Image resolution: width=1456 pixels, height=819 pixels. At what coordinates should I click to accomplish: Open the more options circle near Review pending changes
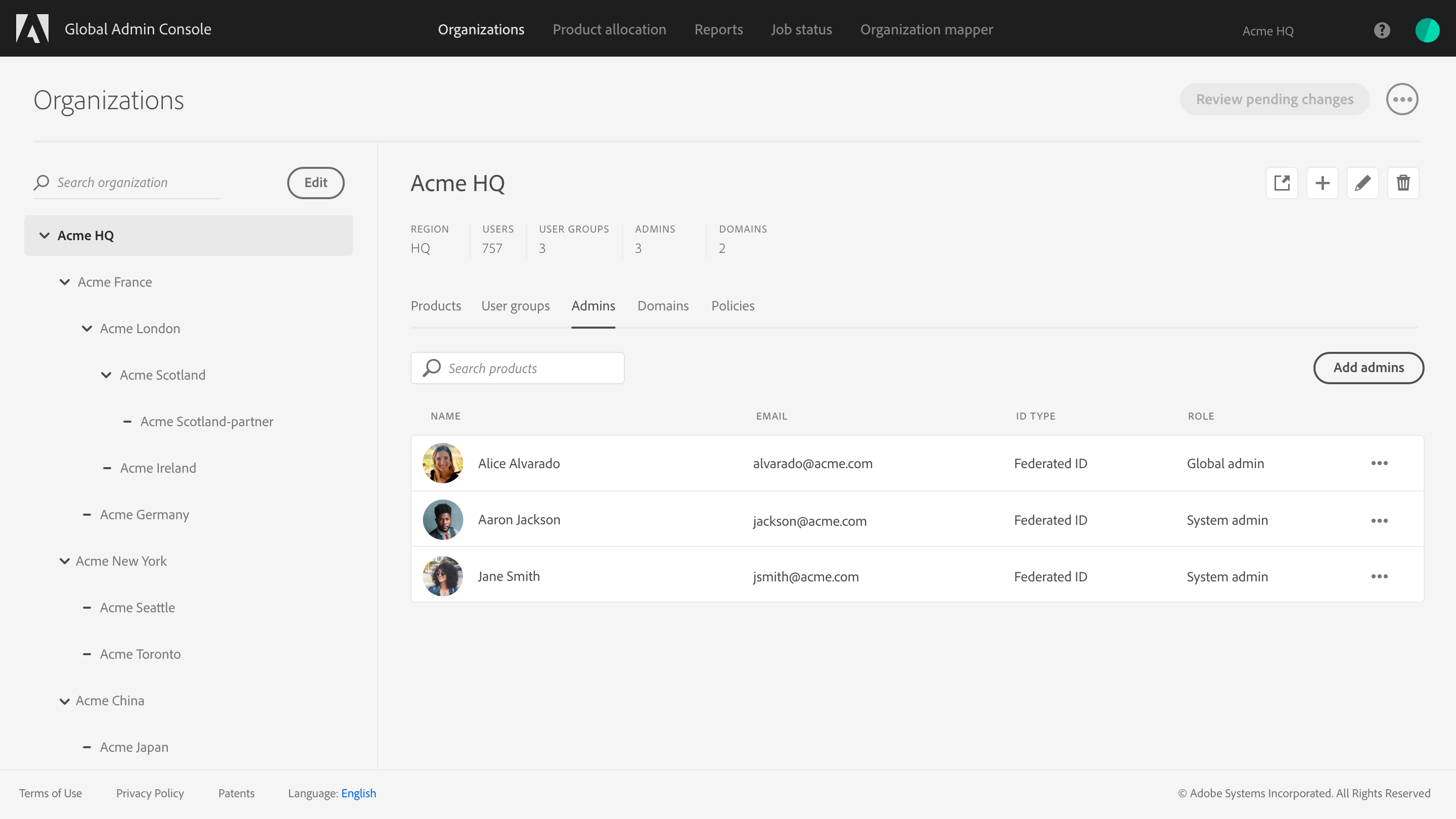1402,100
